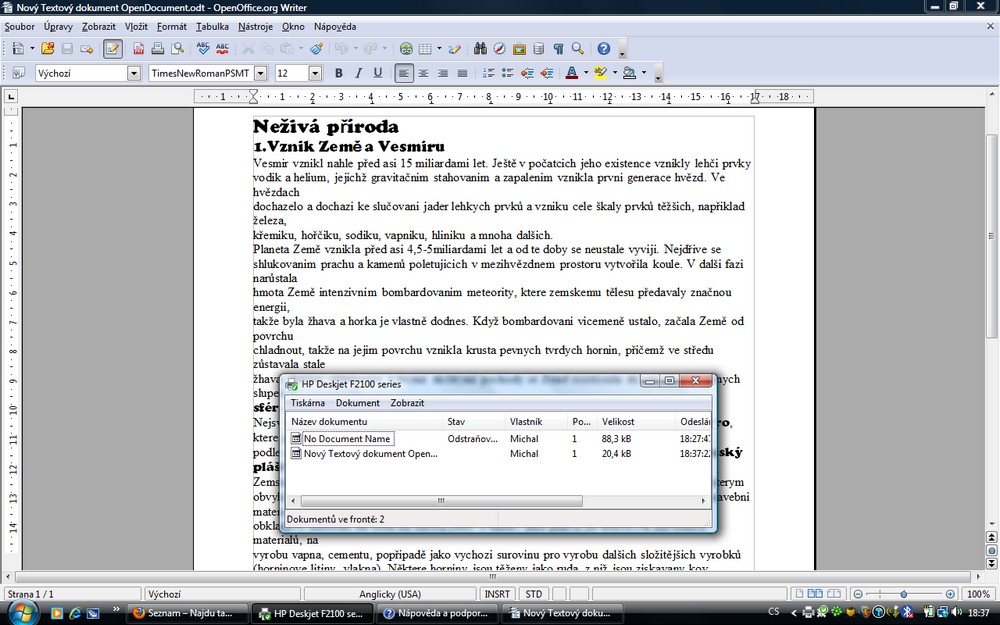Screen dimensions: 1000x625
Task: Center align the paragraph
Action: click(423, 73)
